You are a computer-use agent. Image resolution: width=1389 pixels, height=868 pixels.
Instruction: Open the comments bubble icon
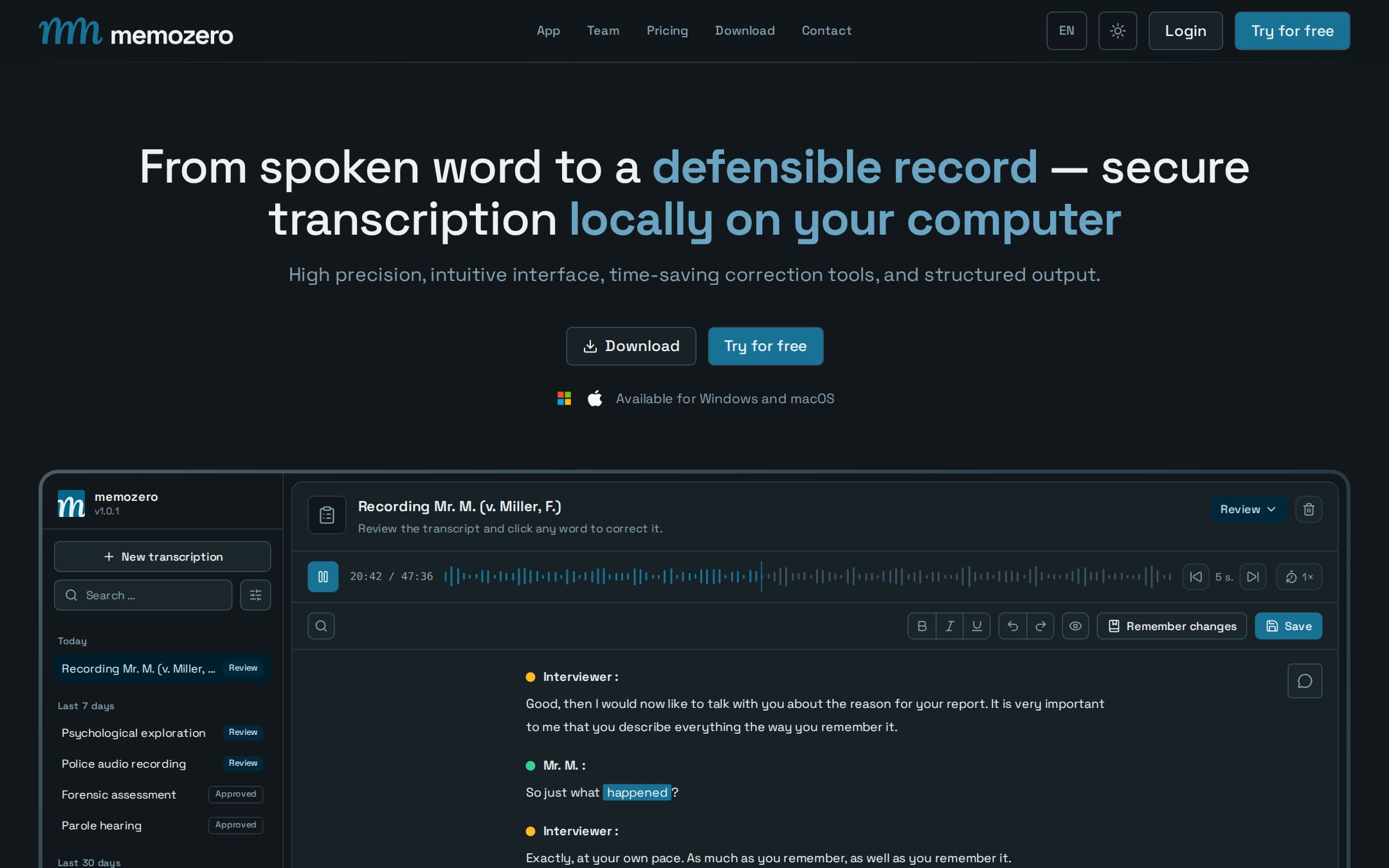tap(1305, 681)
